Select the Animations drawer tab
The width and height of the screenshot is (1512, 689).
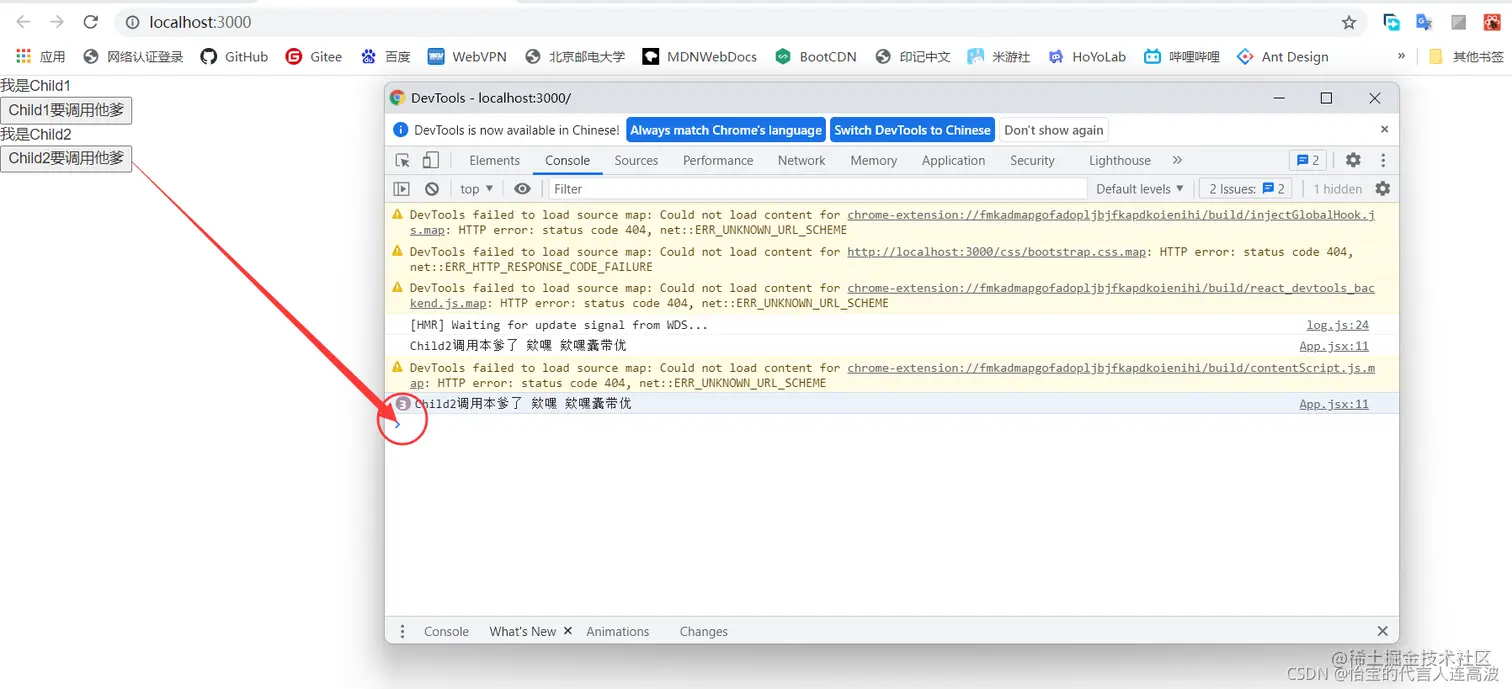618,632
